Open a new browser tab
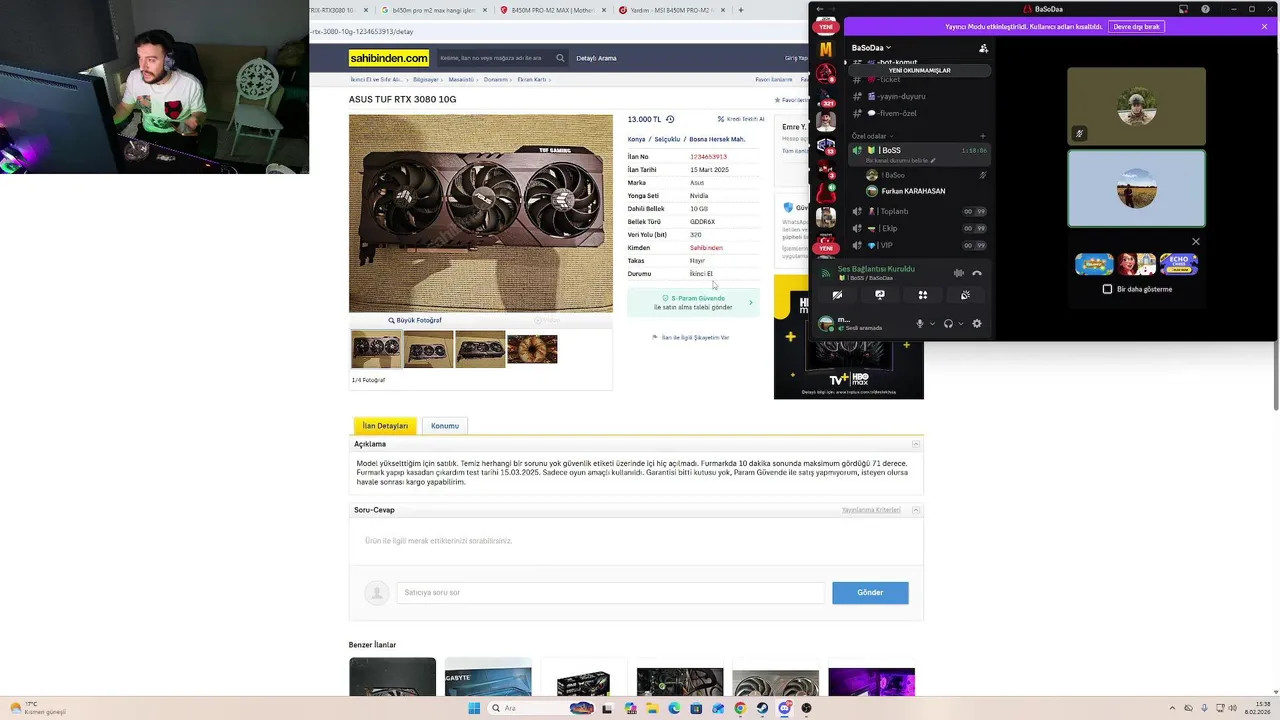1280x720 pixels. [x=741, y=10]
